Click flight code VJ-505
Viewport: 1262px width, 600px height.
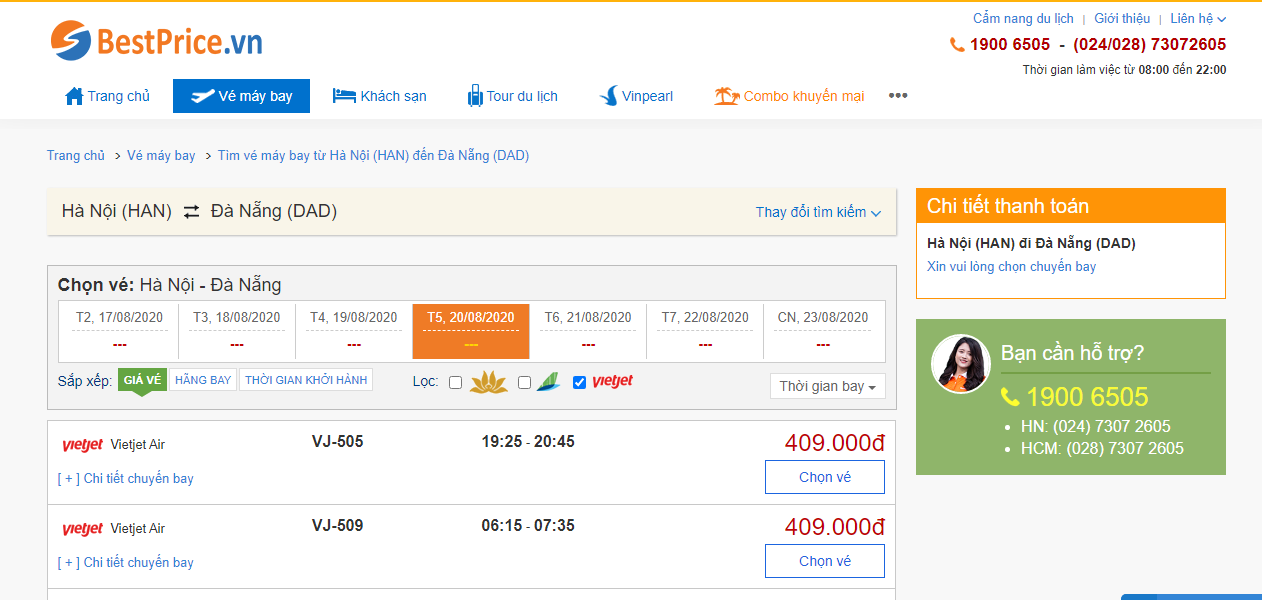coord(338,441)
